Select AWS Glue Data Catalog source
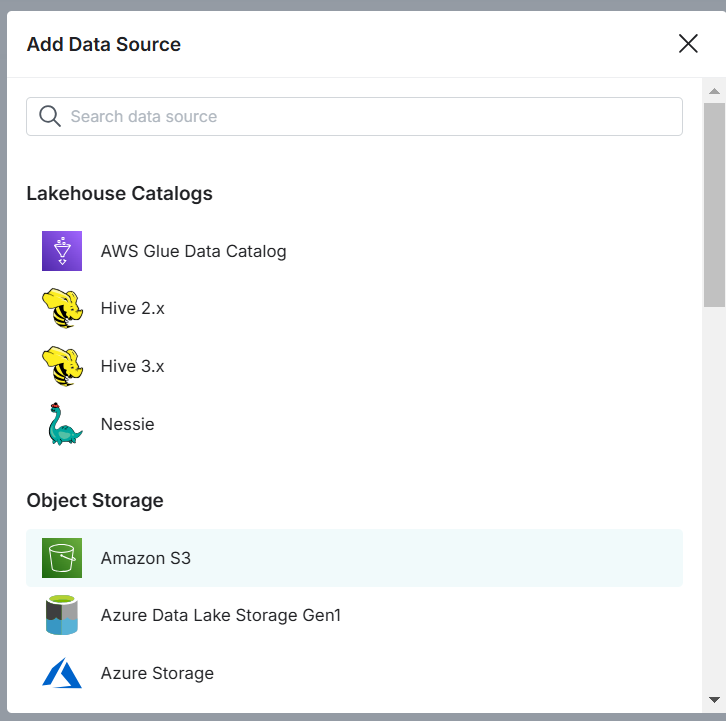The image size is (726, 721). click(193, 251)
